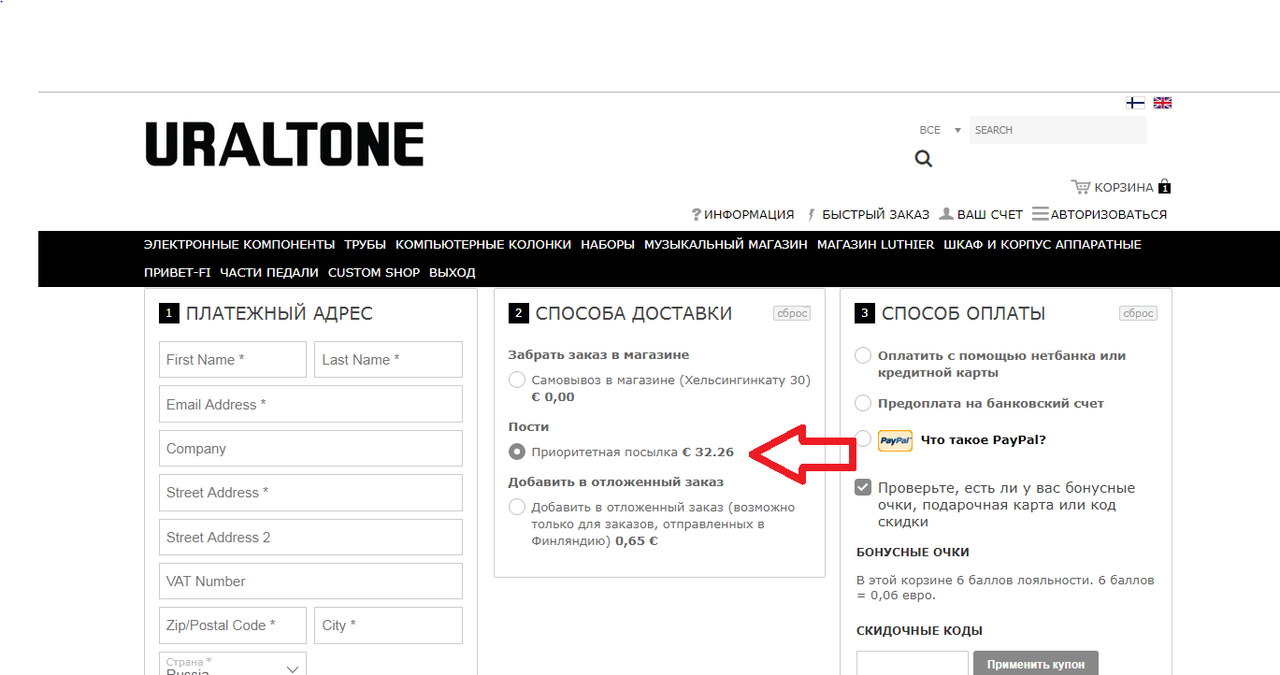Open Что такое PayPal? link
This screenshot has width=1280, height=675.
pos(983,440)
